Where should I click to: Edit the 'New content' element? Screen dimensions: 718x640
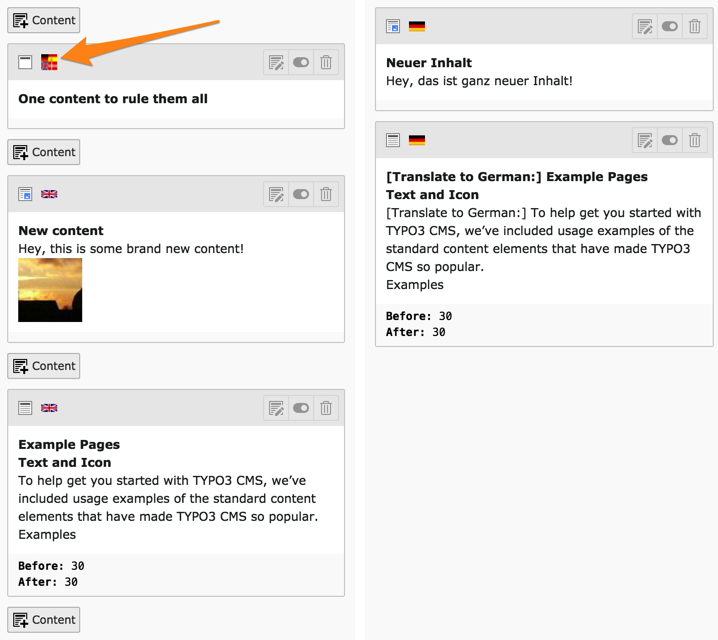276,194
